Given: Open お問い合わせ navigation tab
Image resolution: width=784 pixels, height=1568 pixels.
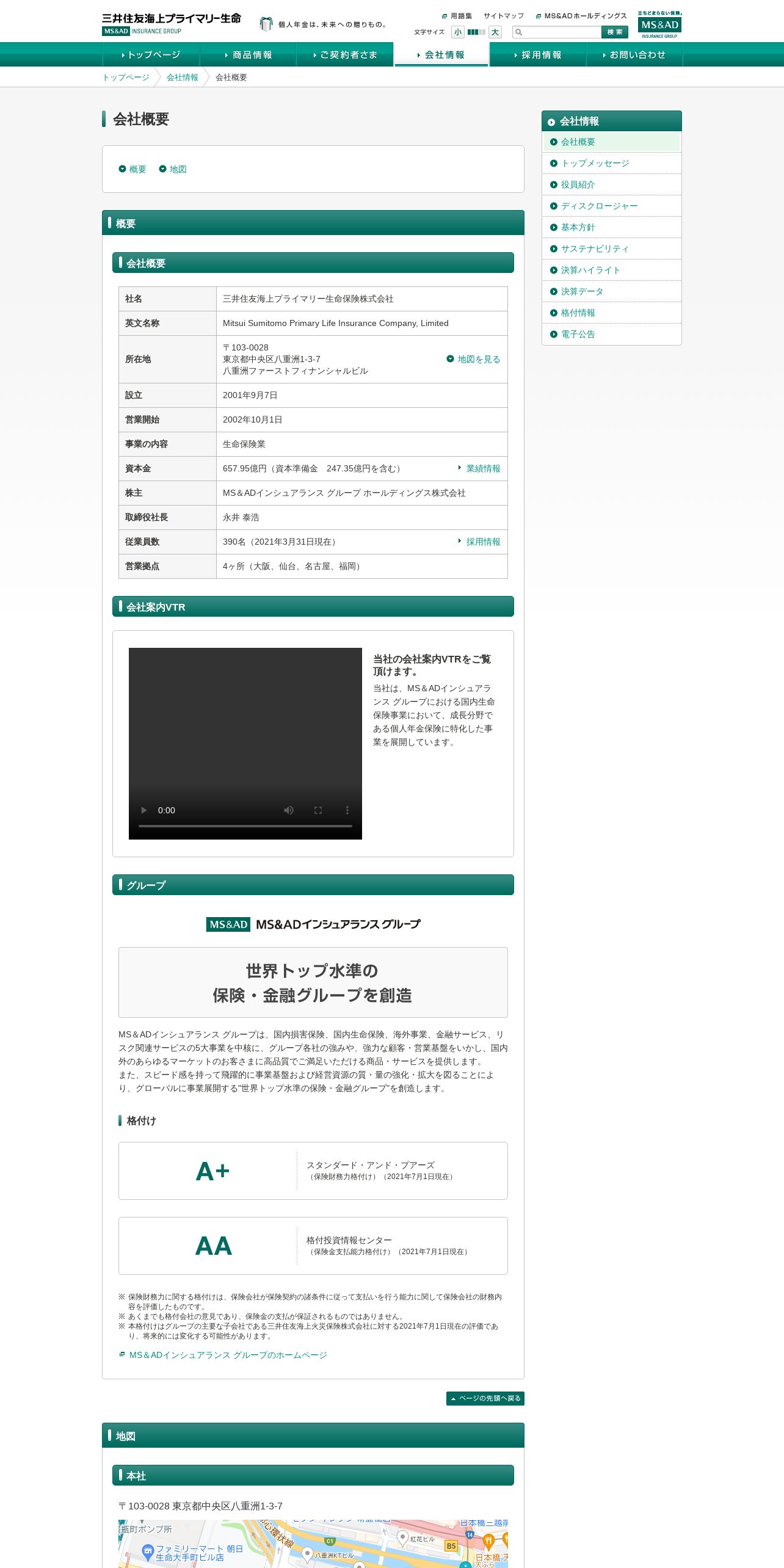Looking at the screenshot, I should tap(634, 54).
